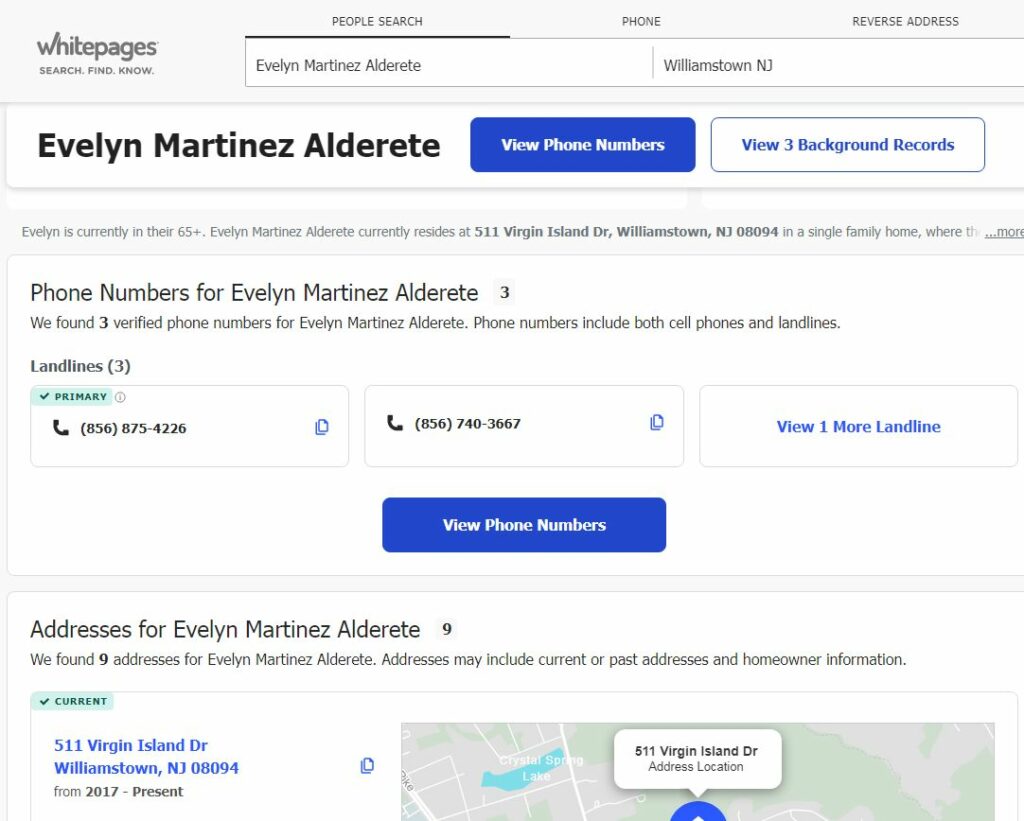This screenshot has width=1024, height=821.
Task: Click Phone Numbers for Evelyn Martinez Alderete heading
Action: coord(254,293)
